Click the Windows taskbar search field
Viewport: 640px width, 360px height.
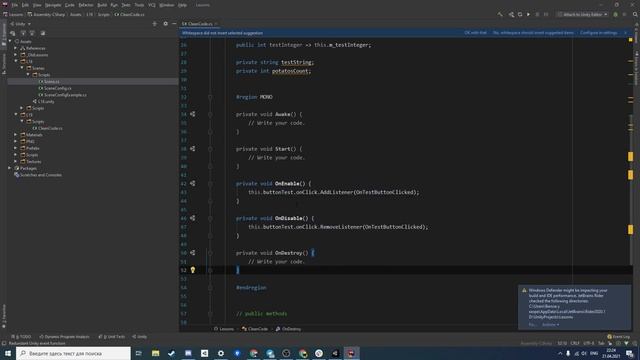point(73,353)
